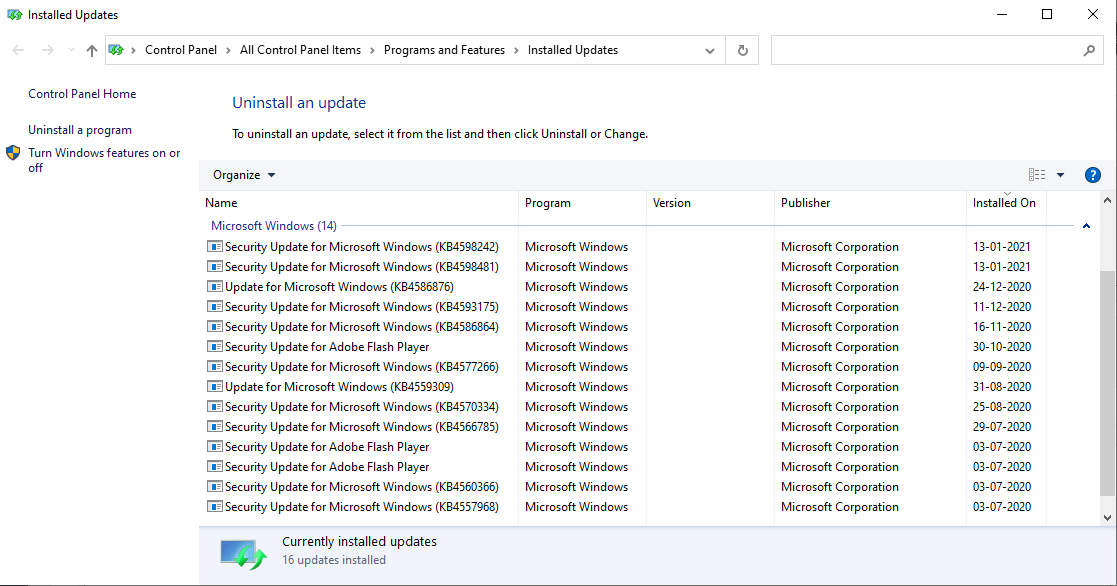Viewport: 1117px width, 586px height.
Task: Click Microsoft Corporation in the KB4570334 row
Action: coord(840,407)
